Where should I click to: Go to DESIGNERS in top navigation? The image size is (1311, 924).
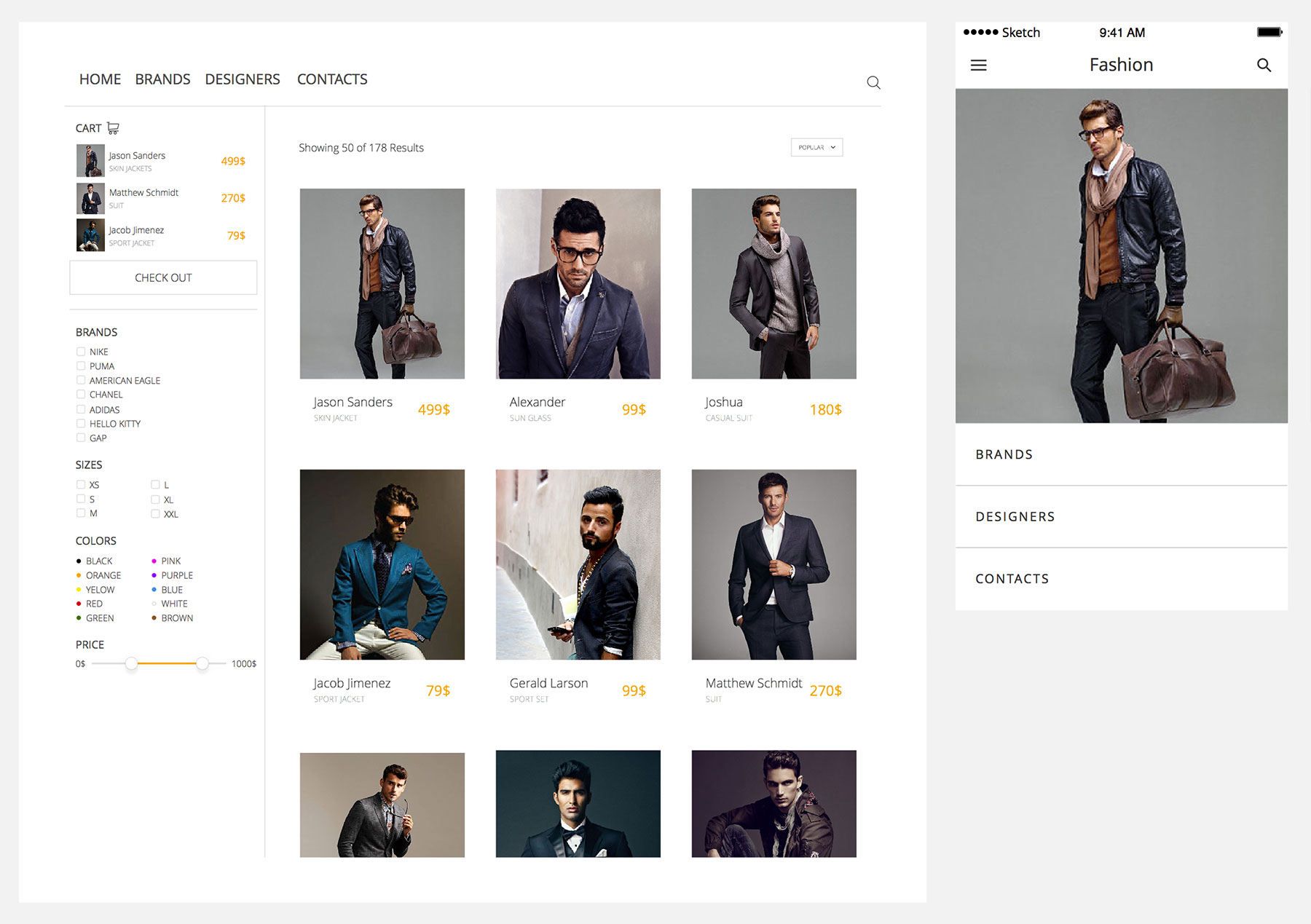242,79
